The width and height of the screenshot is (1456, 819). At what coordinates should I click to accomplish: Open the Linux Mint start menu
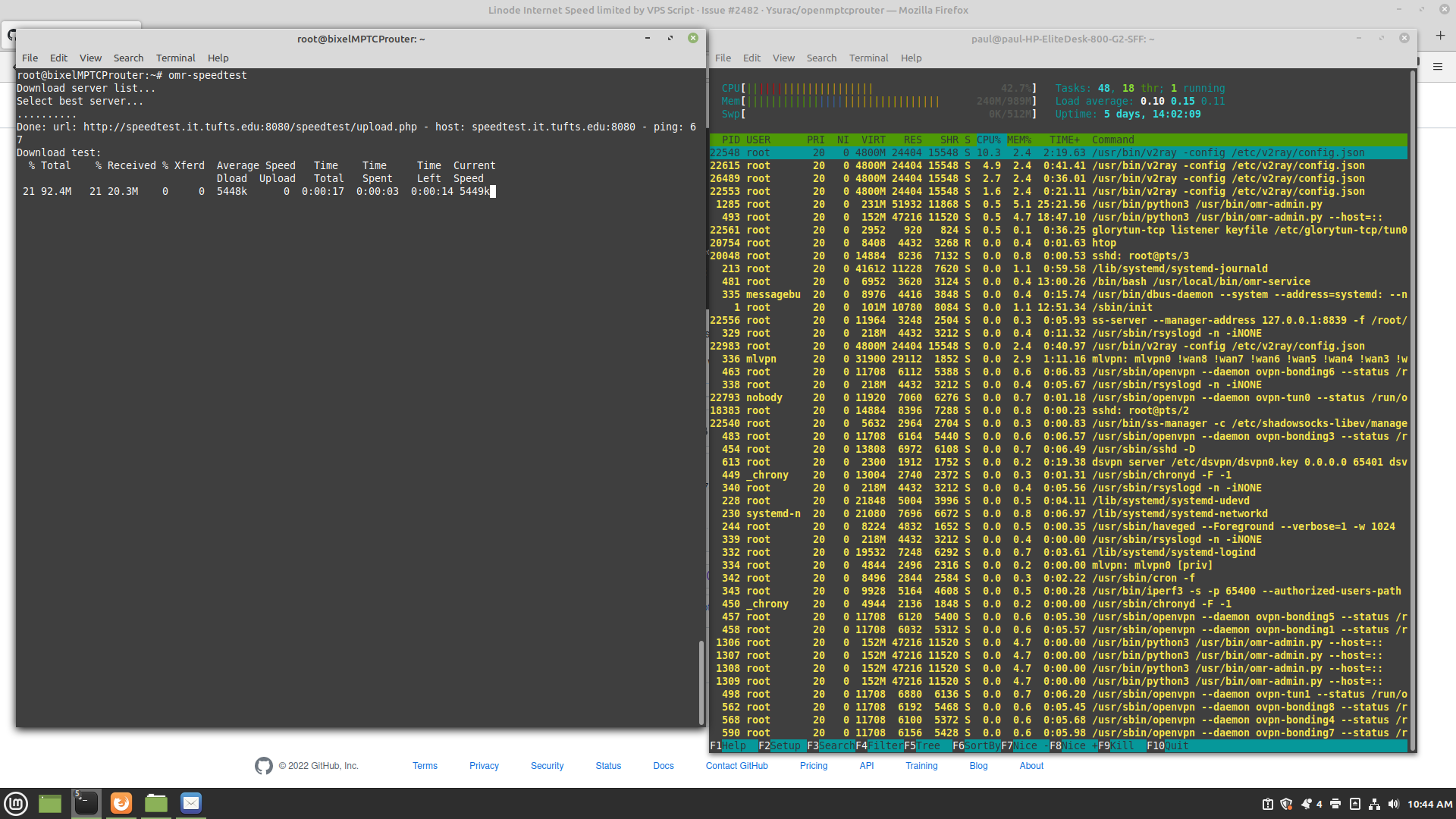[16, 803]
